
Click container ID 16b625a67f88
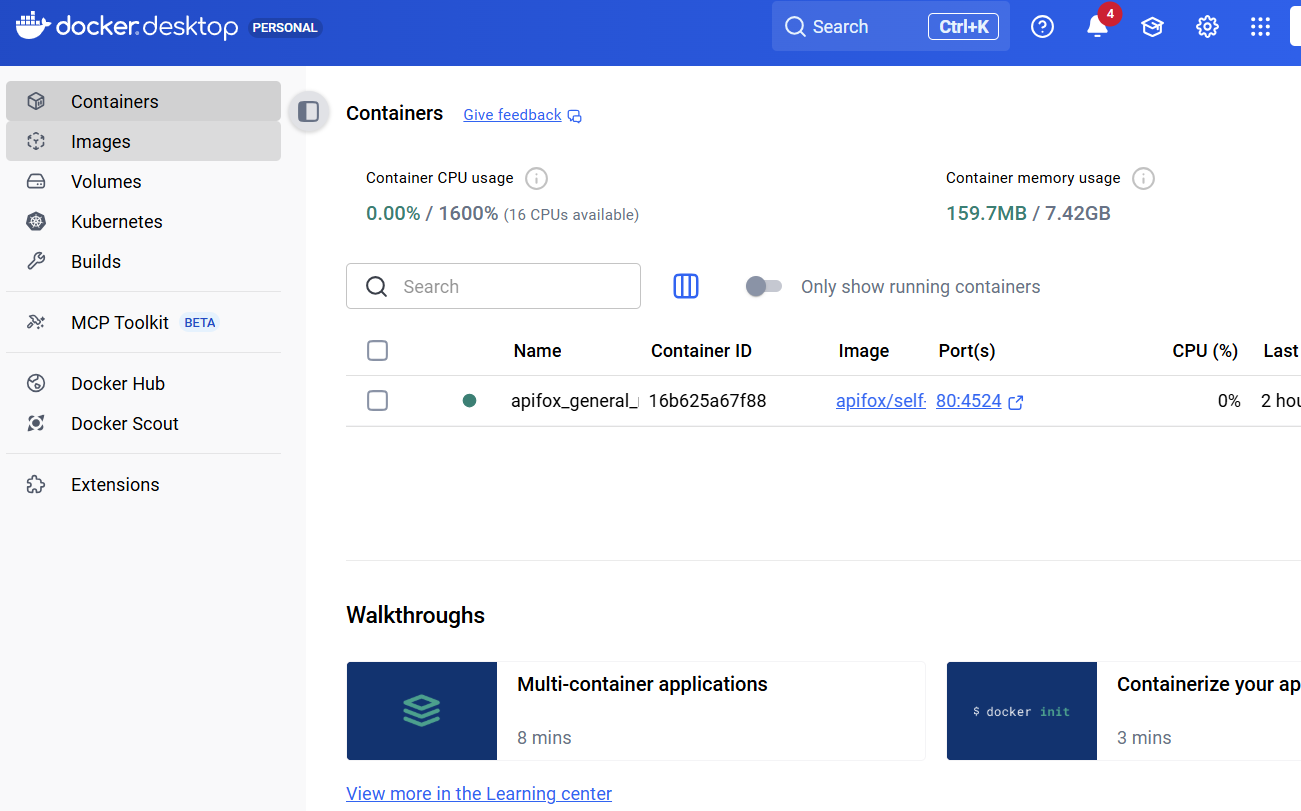(707, 401)
